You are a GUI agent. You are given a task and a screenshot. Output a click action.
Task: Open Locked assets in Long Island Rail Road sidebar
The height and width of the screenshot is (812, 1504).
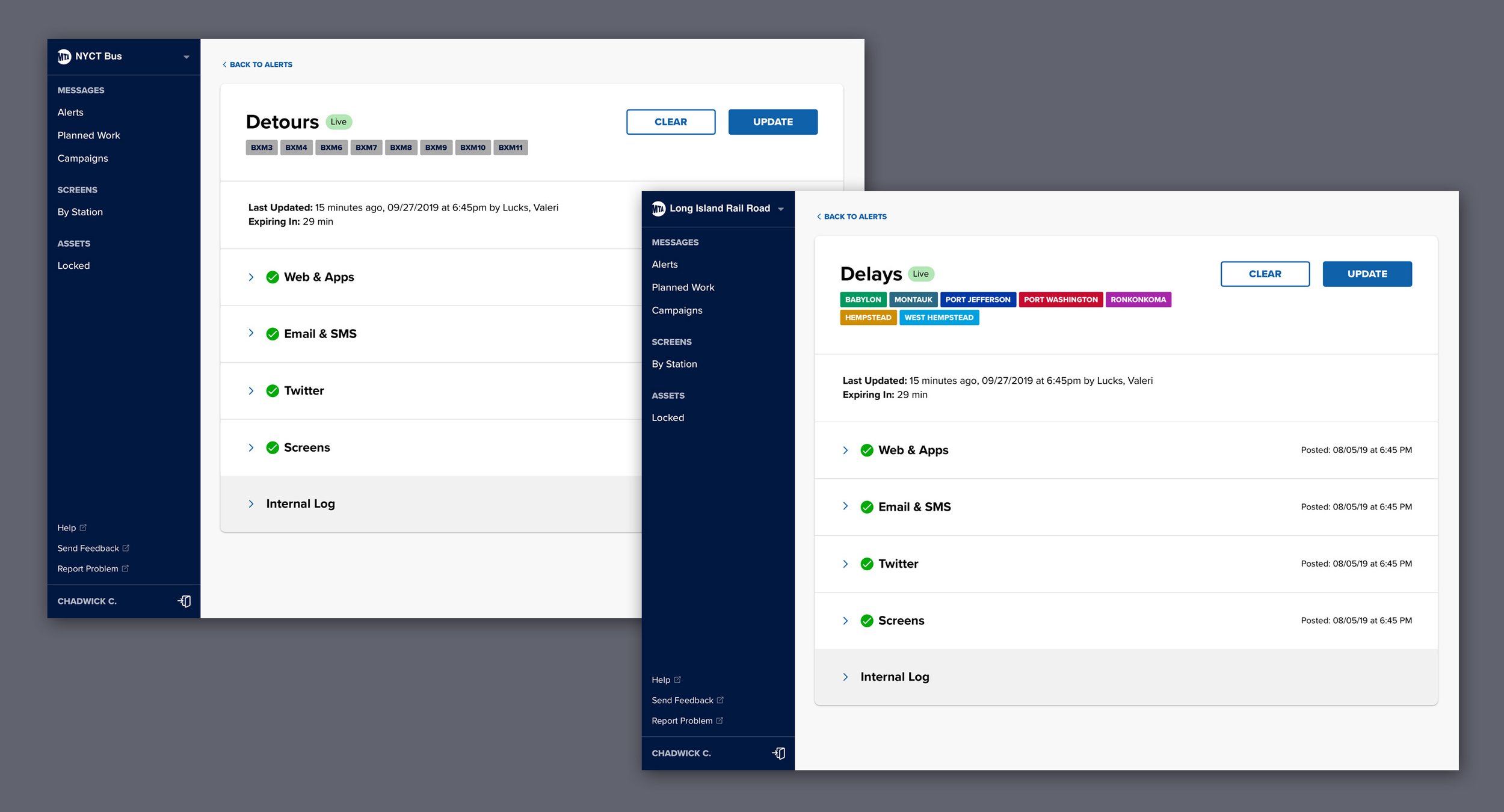tap(668, 418)
